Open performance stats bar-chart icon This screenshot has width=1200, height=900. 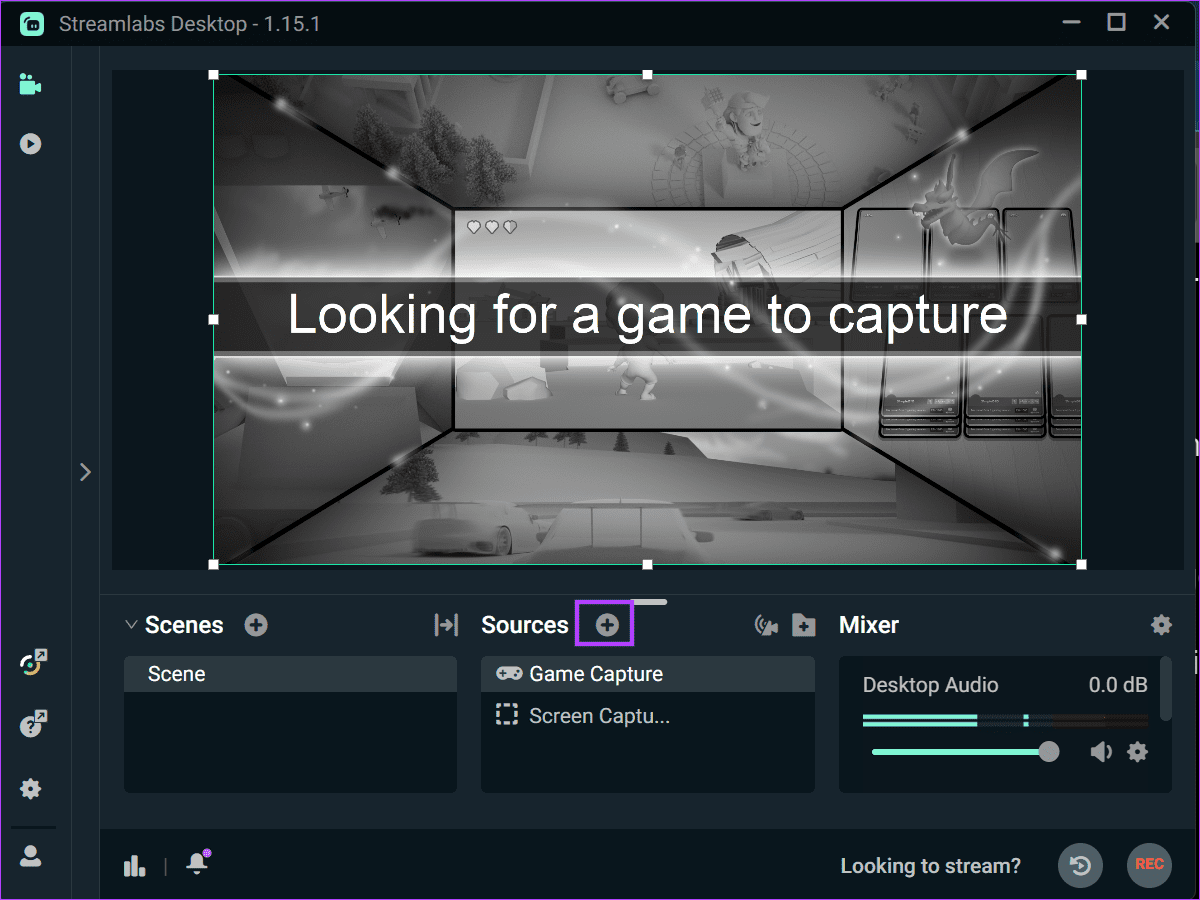pos(135,866)
